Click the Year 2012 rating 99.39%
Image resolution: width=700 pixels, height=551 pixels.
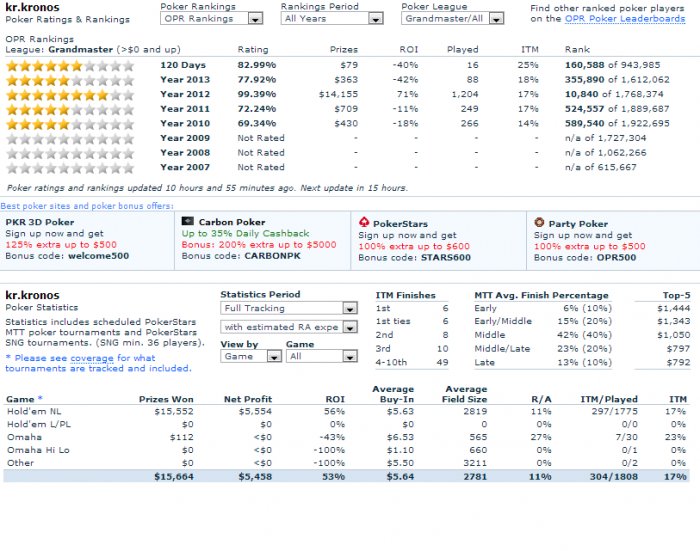[x=257, y=94]
